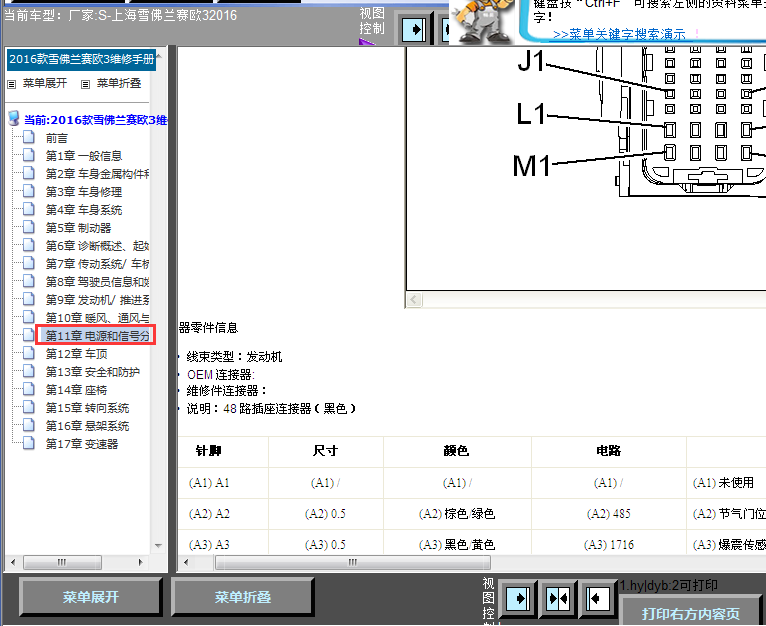766x626 pixels.
Task: Click the page icon beside 第12章 车顶
Action: pos(29,353)
